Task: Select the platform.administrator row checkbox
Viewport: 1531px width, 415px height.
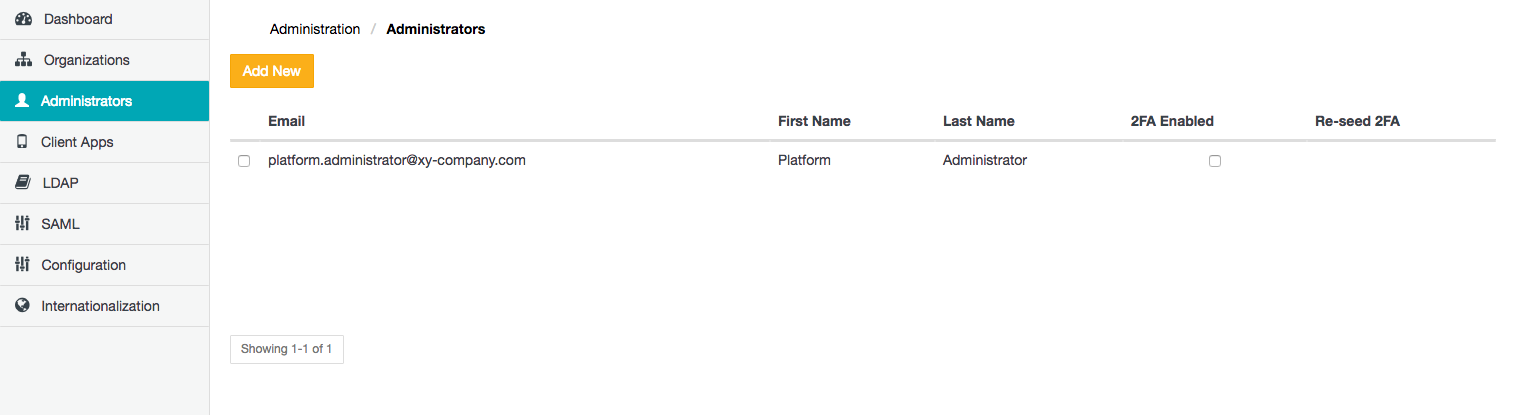Action: [244, 161]
